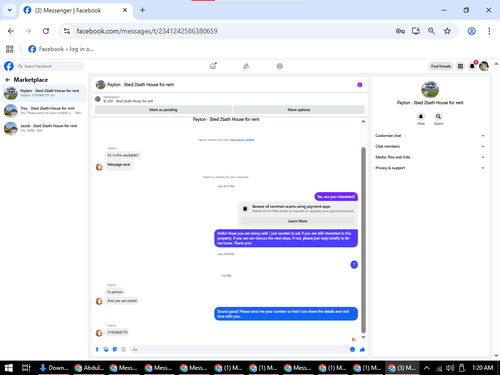Screen dimensions: 500x375
Task: Click More options button
Action: pyautogui.click(x=299, y=110)
